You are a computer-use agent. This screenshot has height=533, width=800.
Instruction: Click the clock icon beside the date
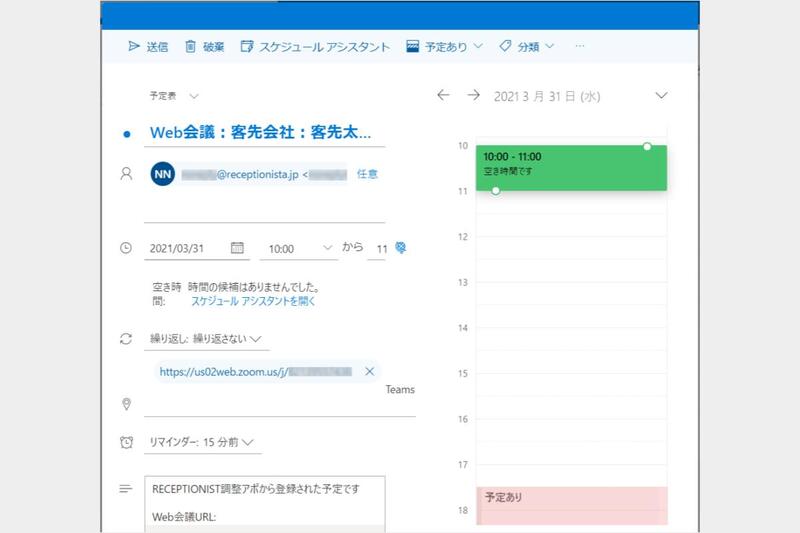tap(126, 248)
